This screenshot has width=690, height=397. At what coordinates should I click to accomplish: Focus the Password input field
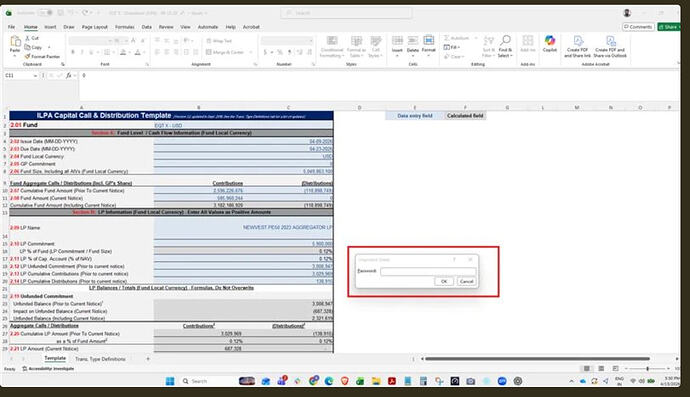coord(428,272)
